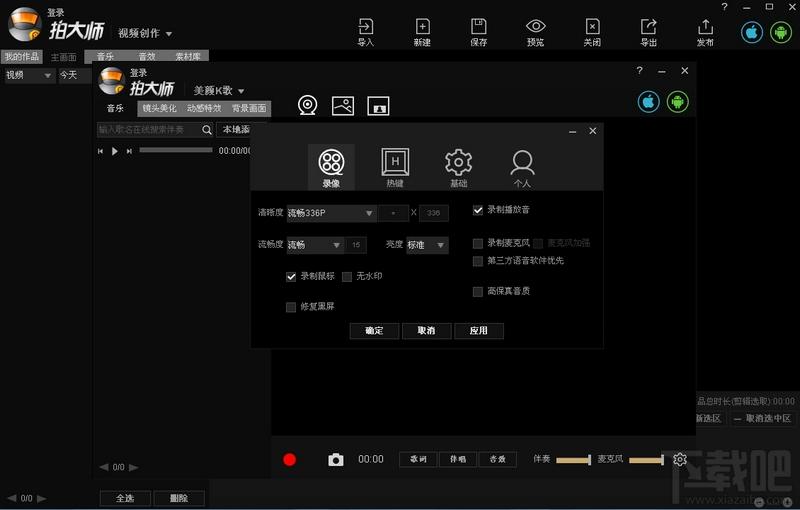Click the 发布 publish icon
Image resolution: width=800 pixels, height=510 pixels.
705,32
